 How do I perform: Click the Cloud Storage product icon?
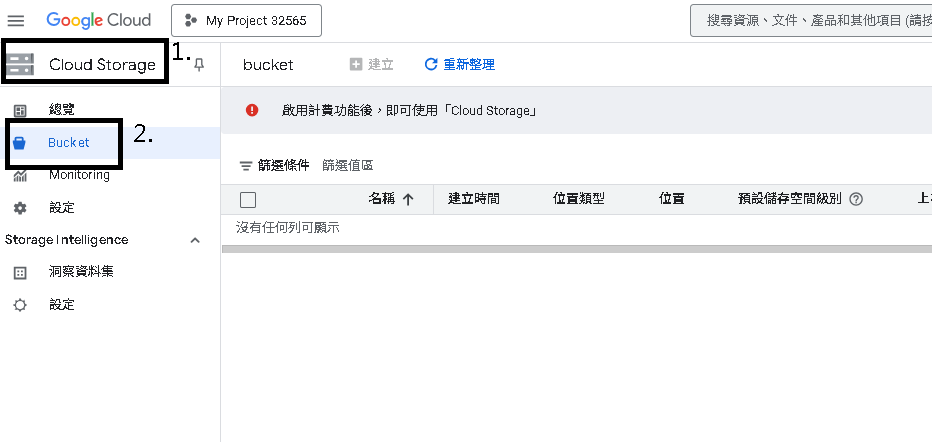20,64
